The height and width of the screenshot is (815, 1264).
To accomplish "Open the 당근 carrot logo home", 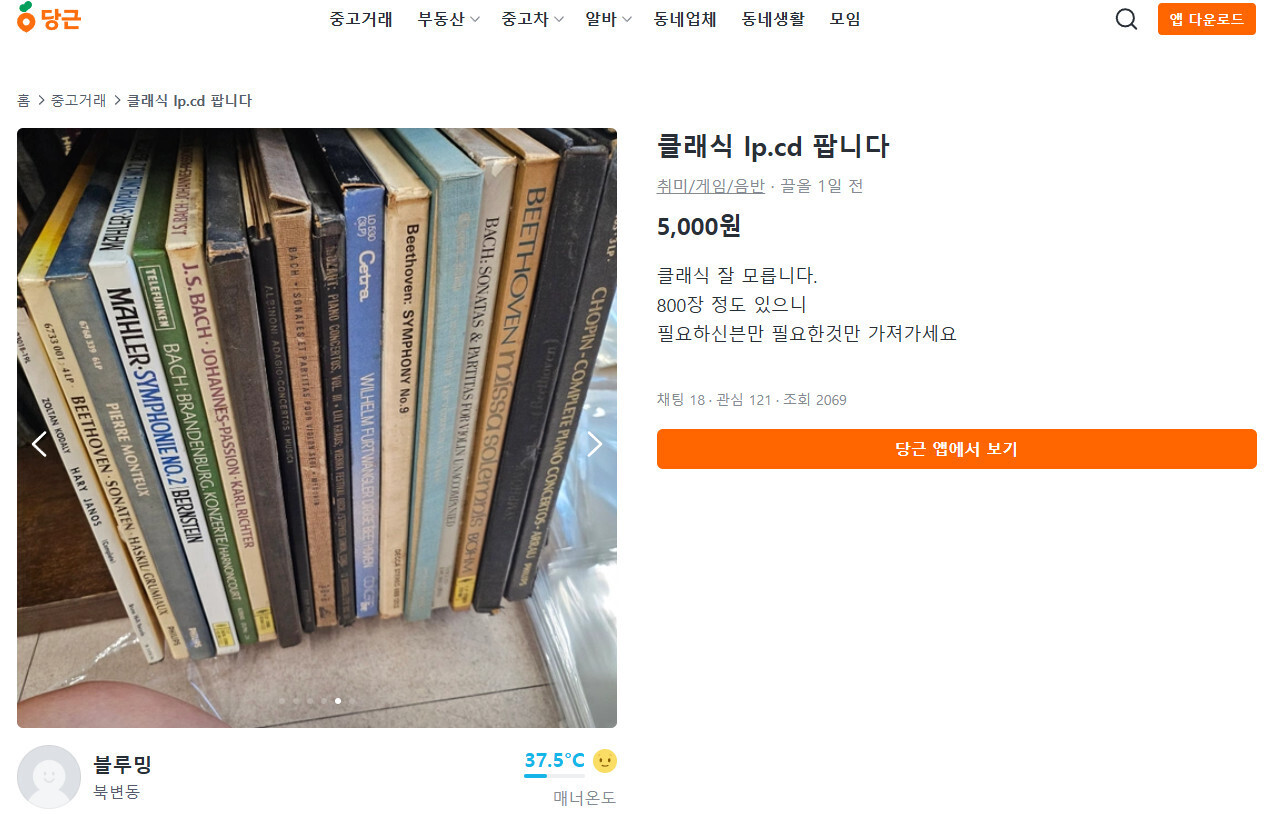I will pos(49,17).
